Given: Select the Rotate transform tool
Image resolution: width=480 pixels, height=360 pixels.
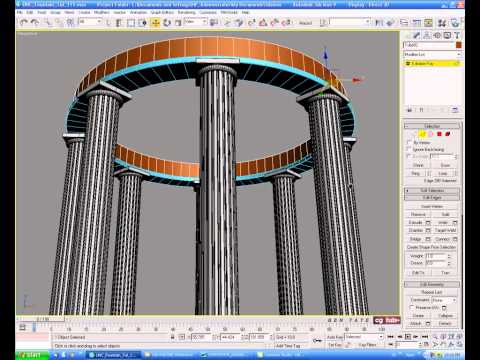Looking at the screenshot, I should 166,23.
